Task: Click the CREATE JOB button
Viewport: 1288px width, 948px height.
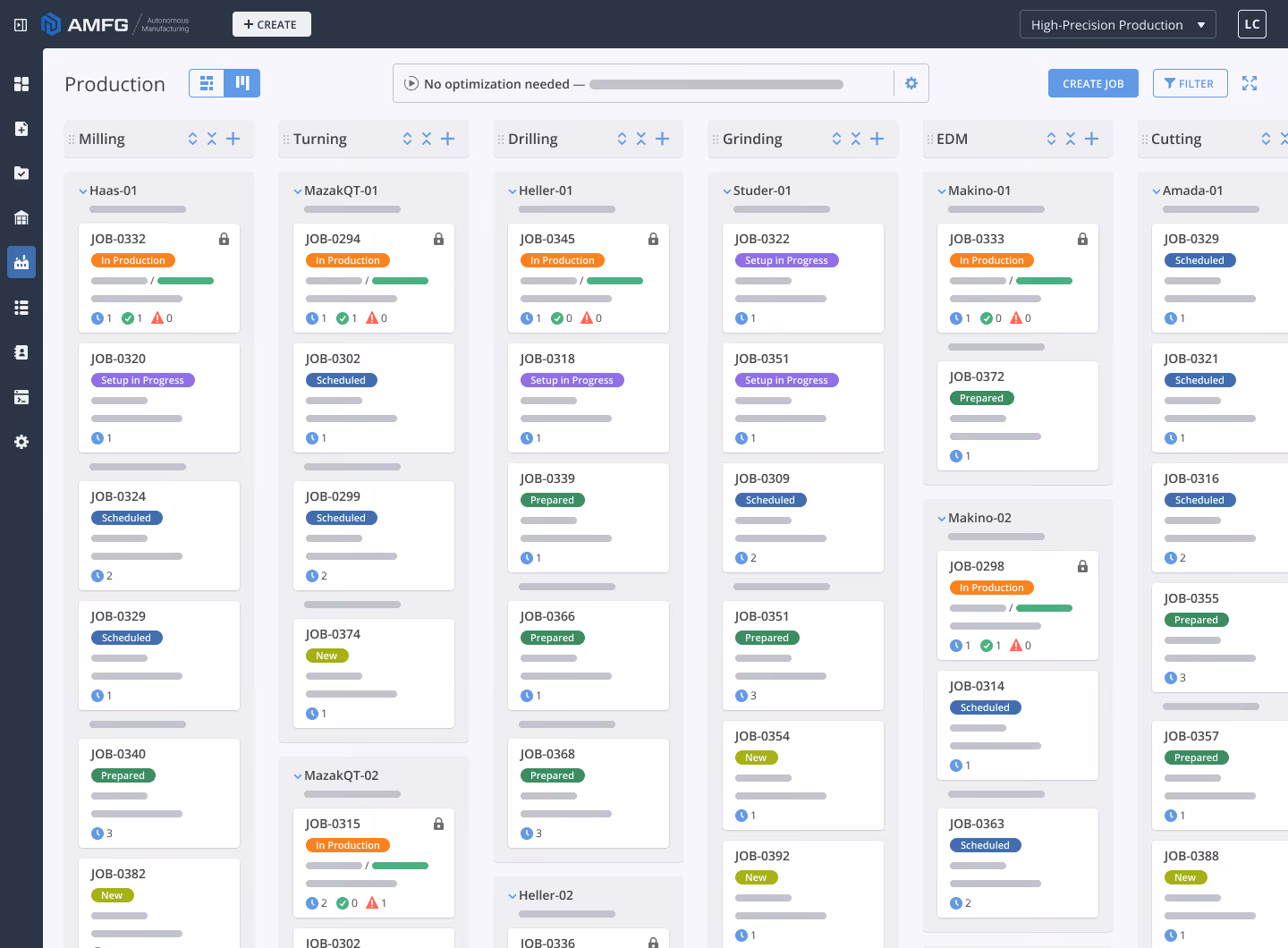Action: (1093, 82)
